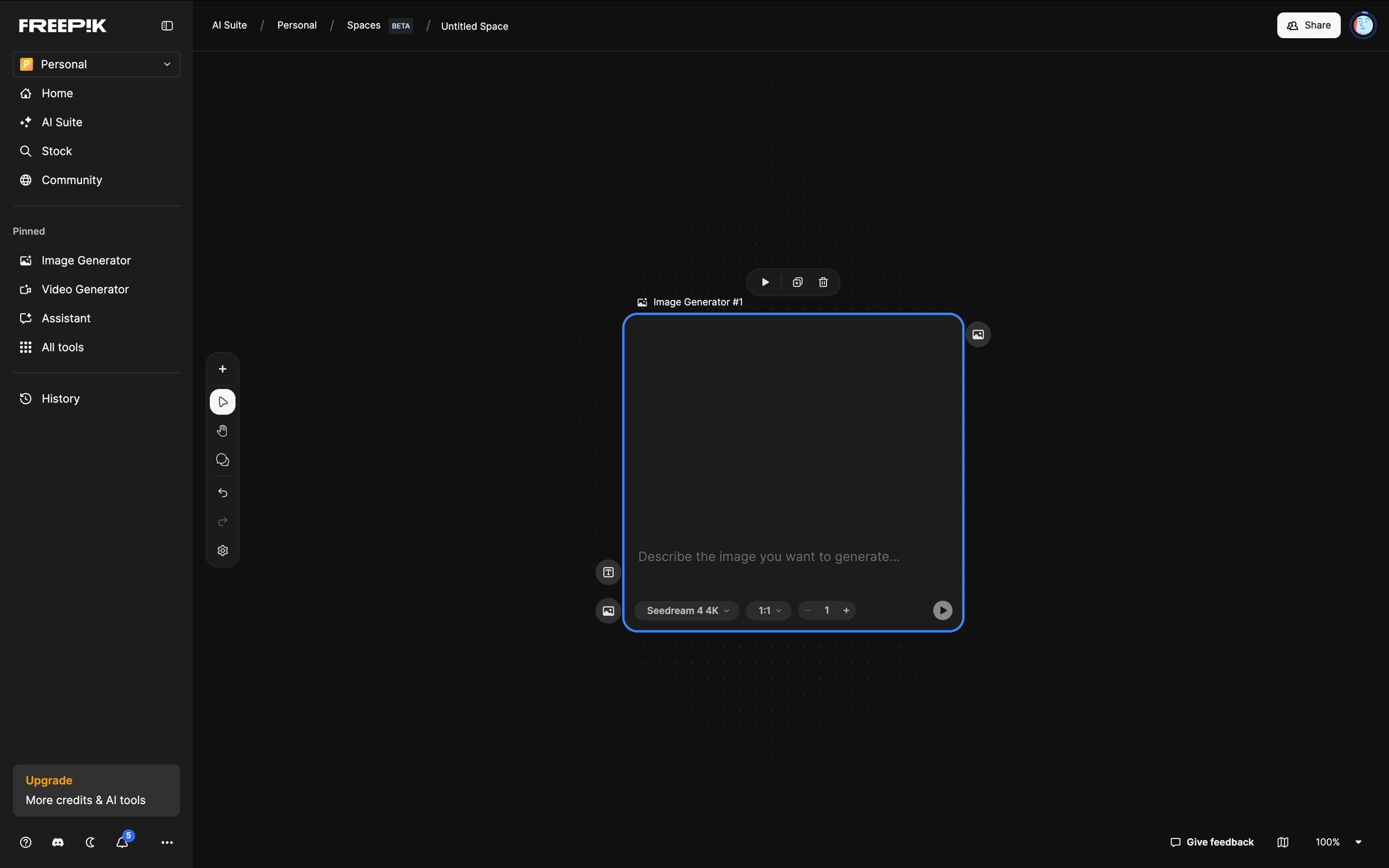
Task: Click the undo arrow icon
Action: (222, 493)
